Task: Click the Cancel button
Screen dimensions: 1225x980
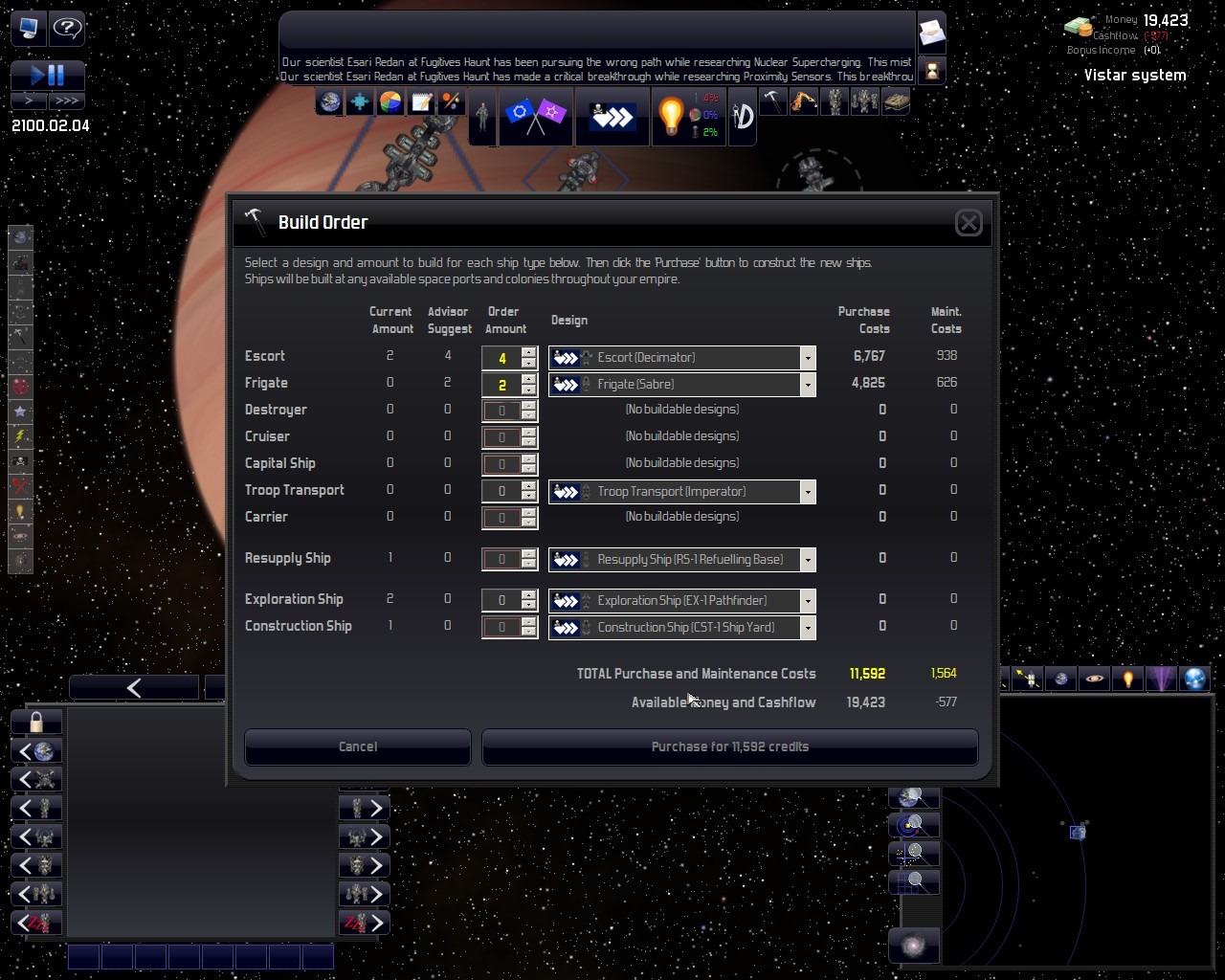Action: pos(357,746)
